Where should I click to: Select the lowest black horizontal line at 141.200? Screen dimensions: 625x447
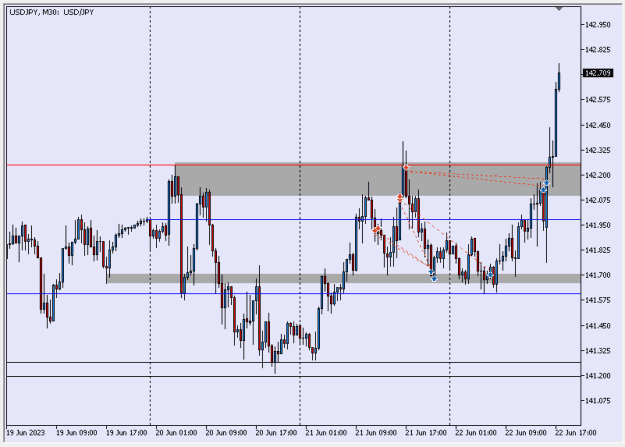coord(294,376)
